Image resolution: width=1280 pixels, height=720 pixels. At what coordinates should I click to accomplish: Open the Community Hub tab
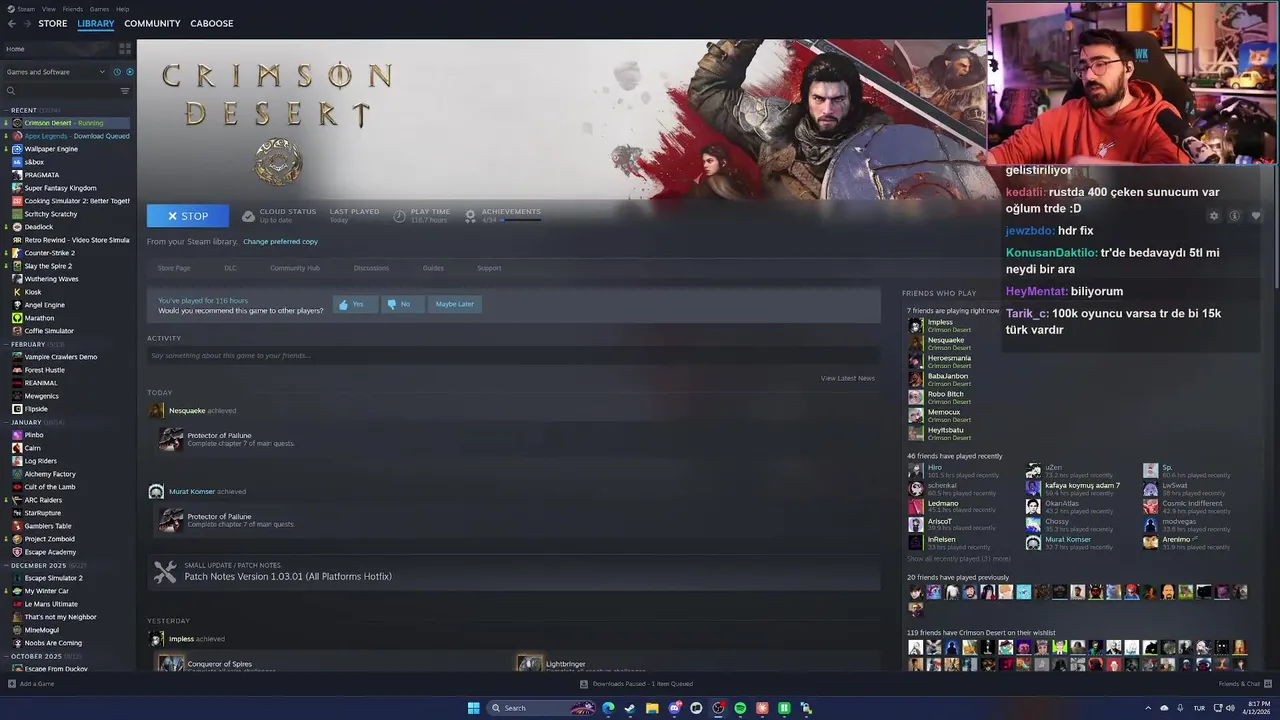click(295, 268)
